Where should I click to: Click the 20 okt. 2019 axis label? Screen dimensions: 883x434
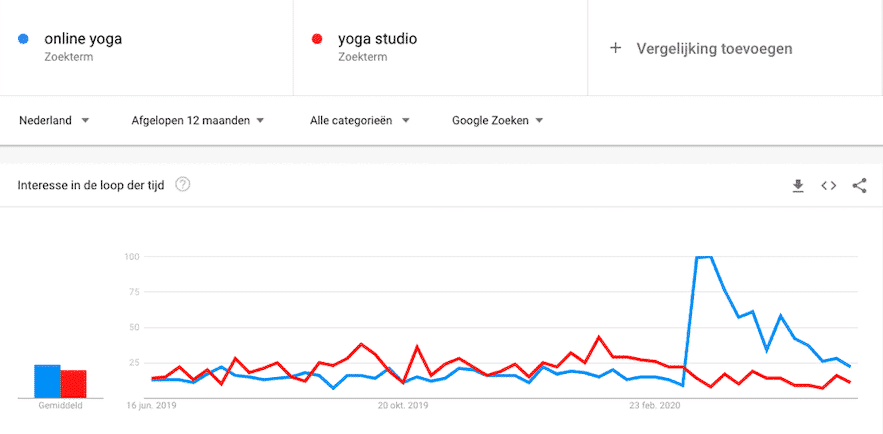tap(403, 406)
